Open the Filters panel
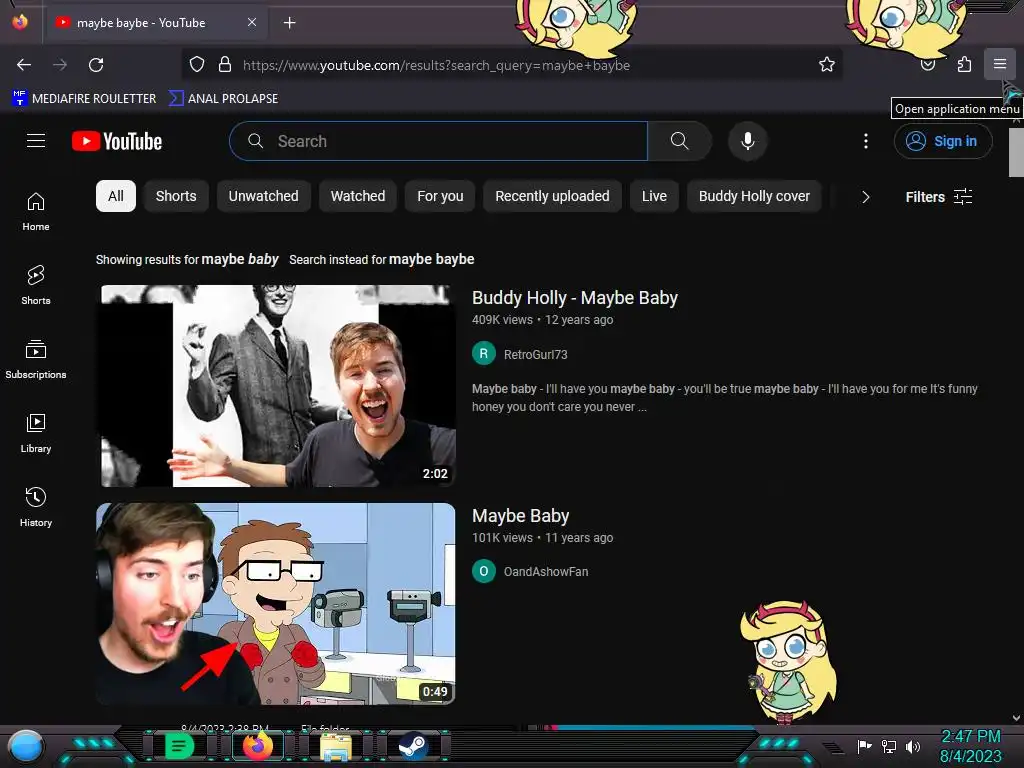 [x=939, y=197]
